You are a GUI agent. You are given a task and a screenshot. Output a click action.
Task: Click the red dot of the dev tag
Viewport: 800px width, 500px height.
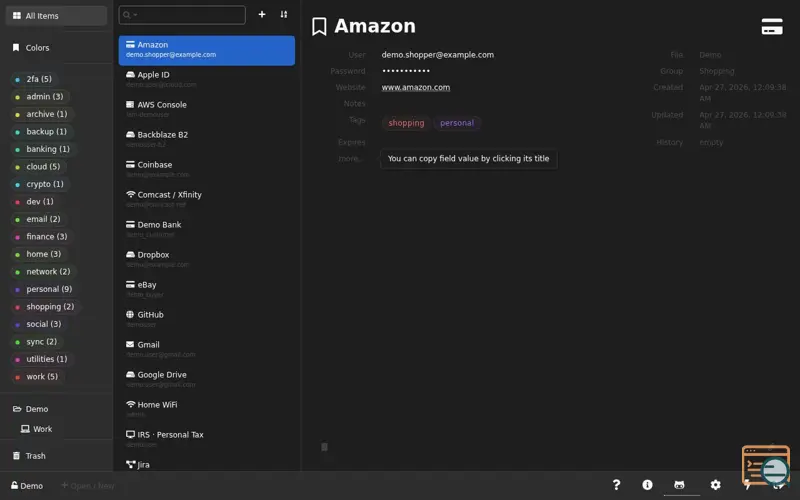click(17, 202)
